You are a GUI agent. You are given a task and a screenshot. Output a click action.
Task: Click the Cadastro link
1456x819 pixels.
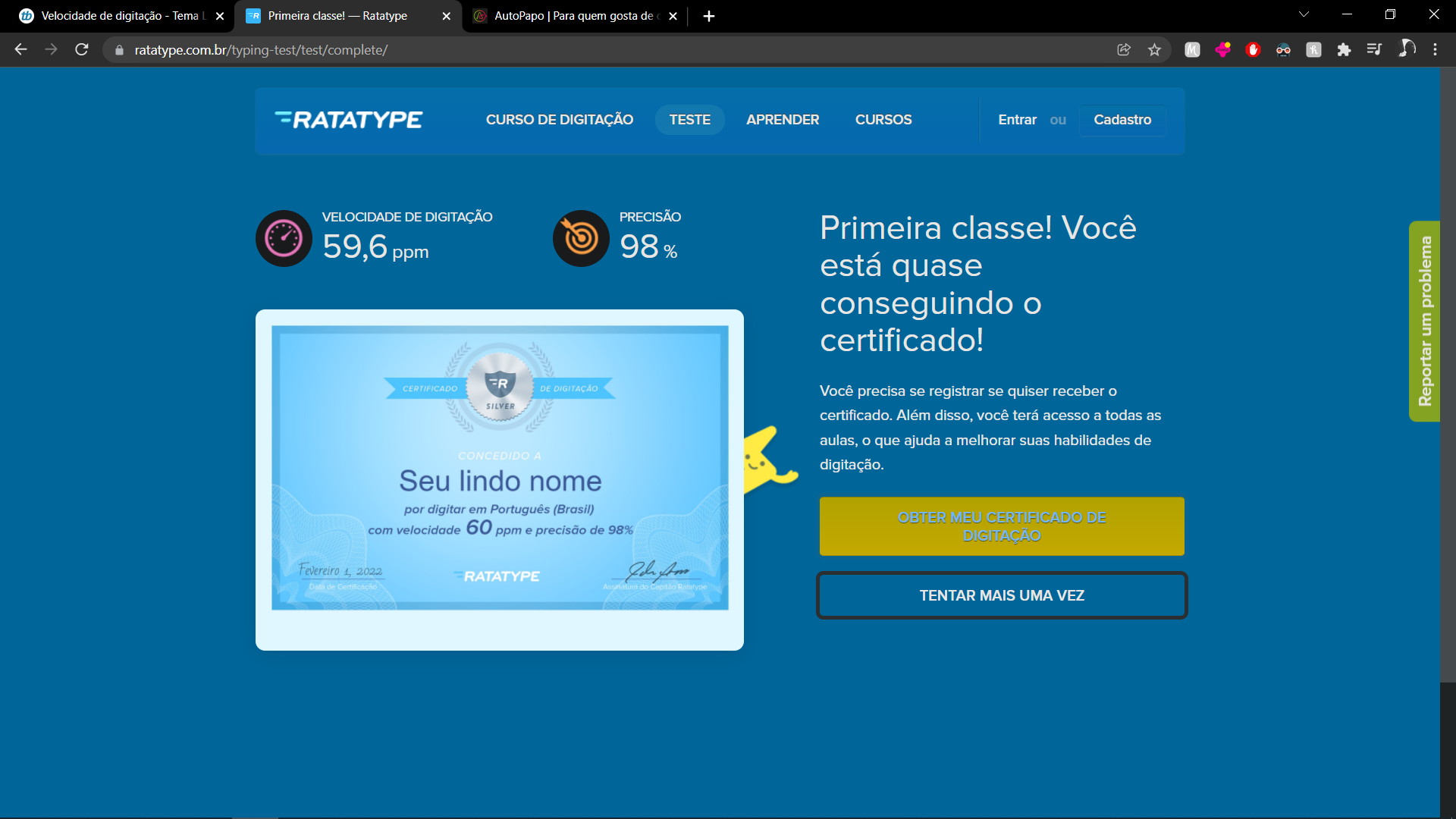click(x=1121, y=119)
